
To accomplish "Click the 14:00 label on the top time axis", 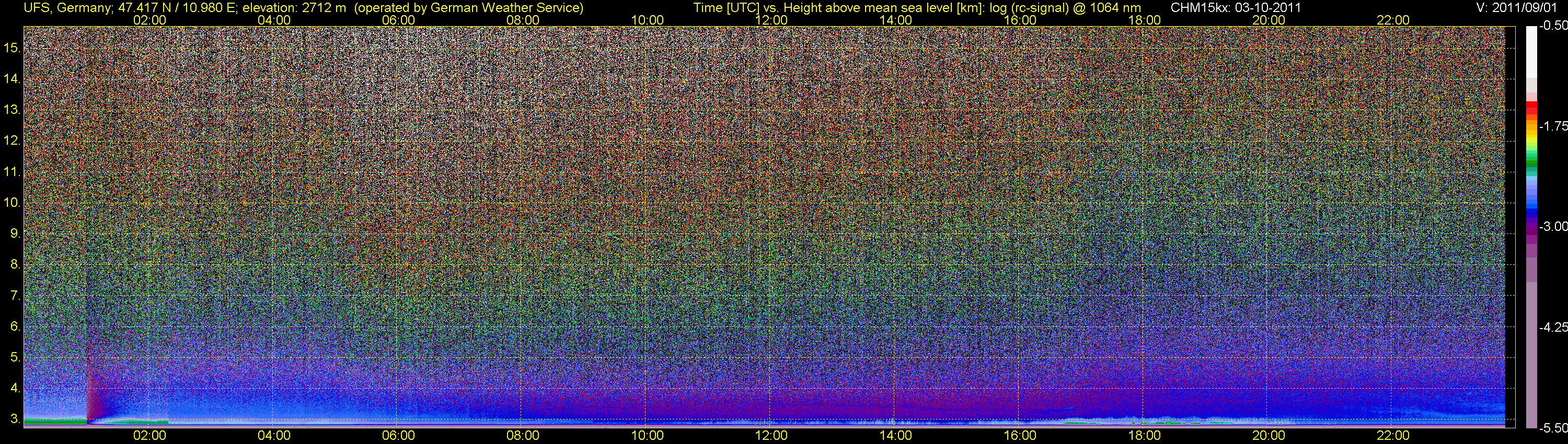I will pyautogui.click(x=896, y=20).
